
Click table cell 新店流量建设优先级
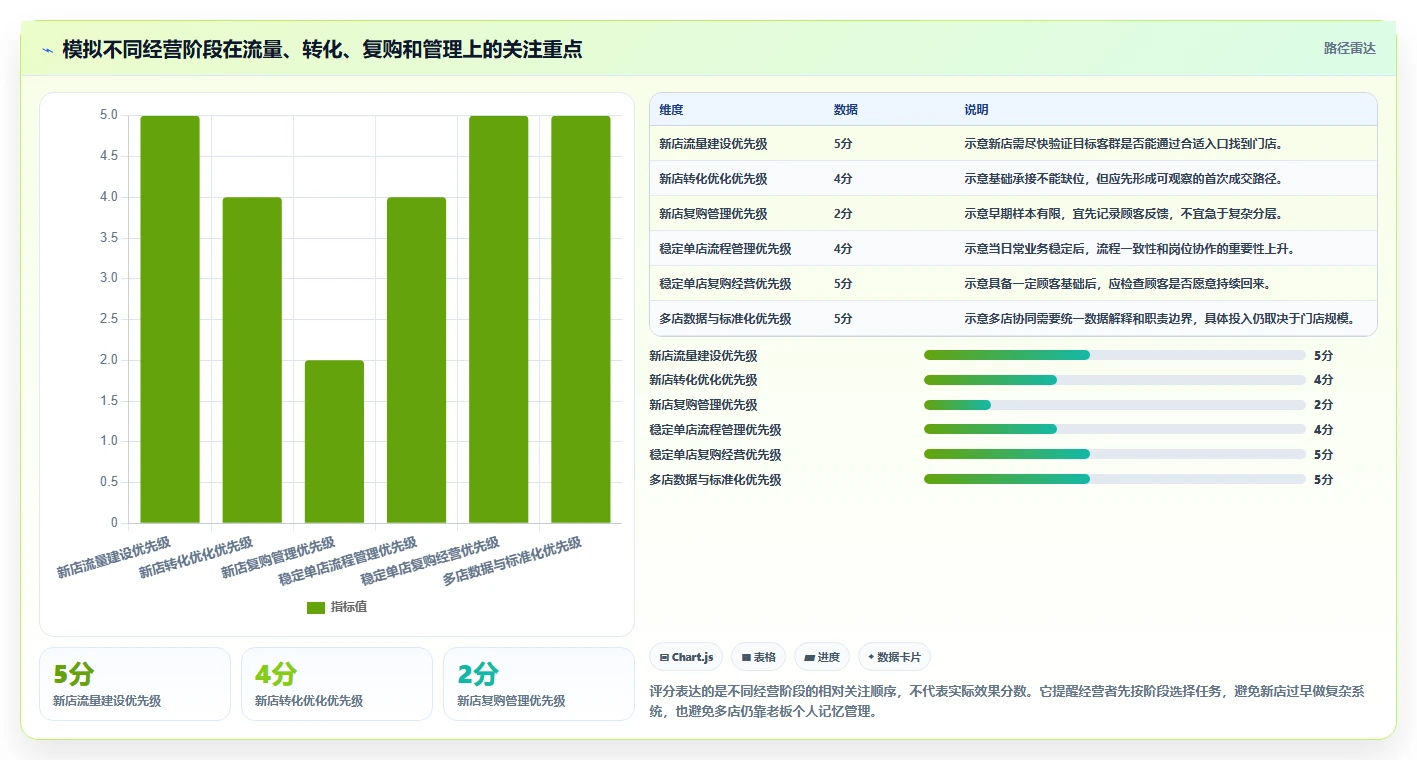coord(713,144)
